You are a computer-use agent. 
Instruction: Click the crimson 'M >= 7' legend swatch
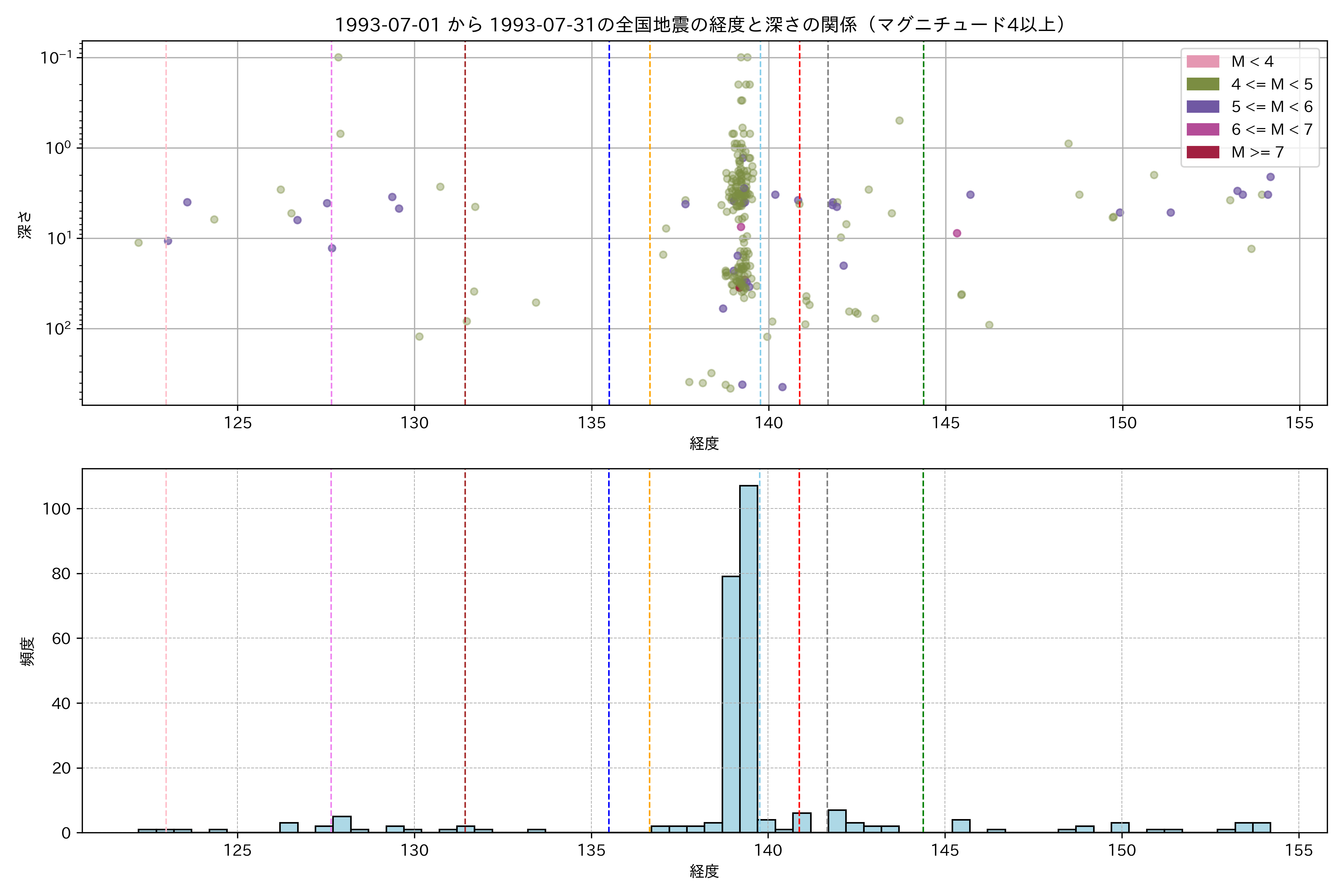[1202, 152]
